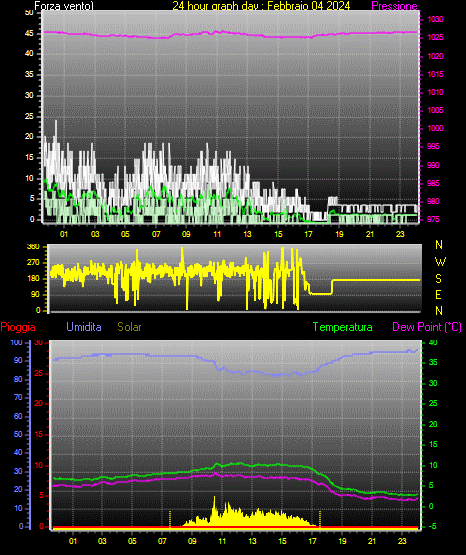Screen dimensions: 466x555
Task: Click hour '21' under the temperature graph
Action: pos(372,541)
